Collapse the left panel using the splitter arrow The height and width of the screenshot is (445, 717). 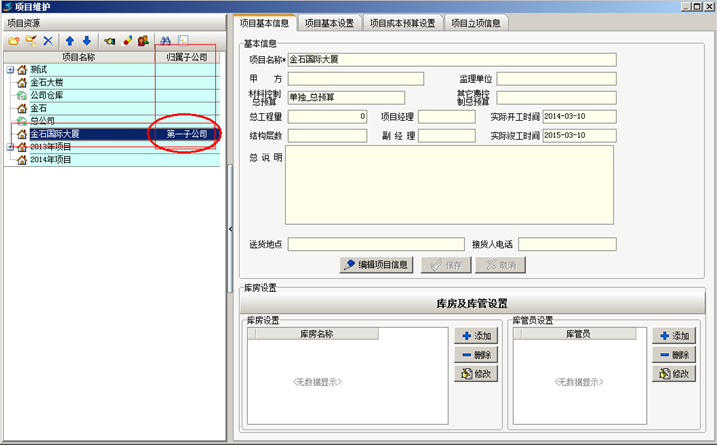tap(231, 229)
